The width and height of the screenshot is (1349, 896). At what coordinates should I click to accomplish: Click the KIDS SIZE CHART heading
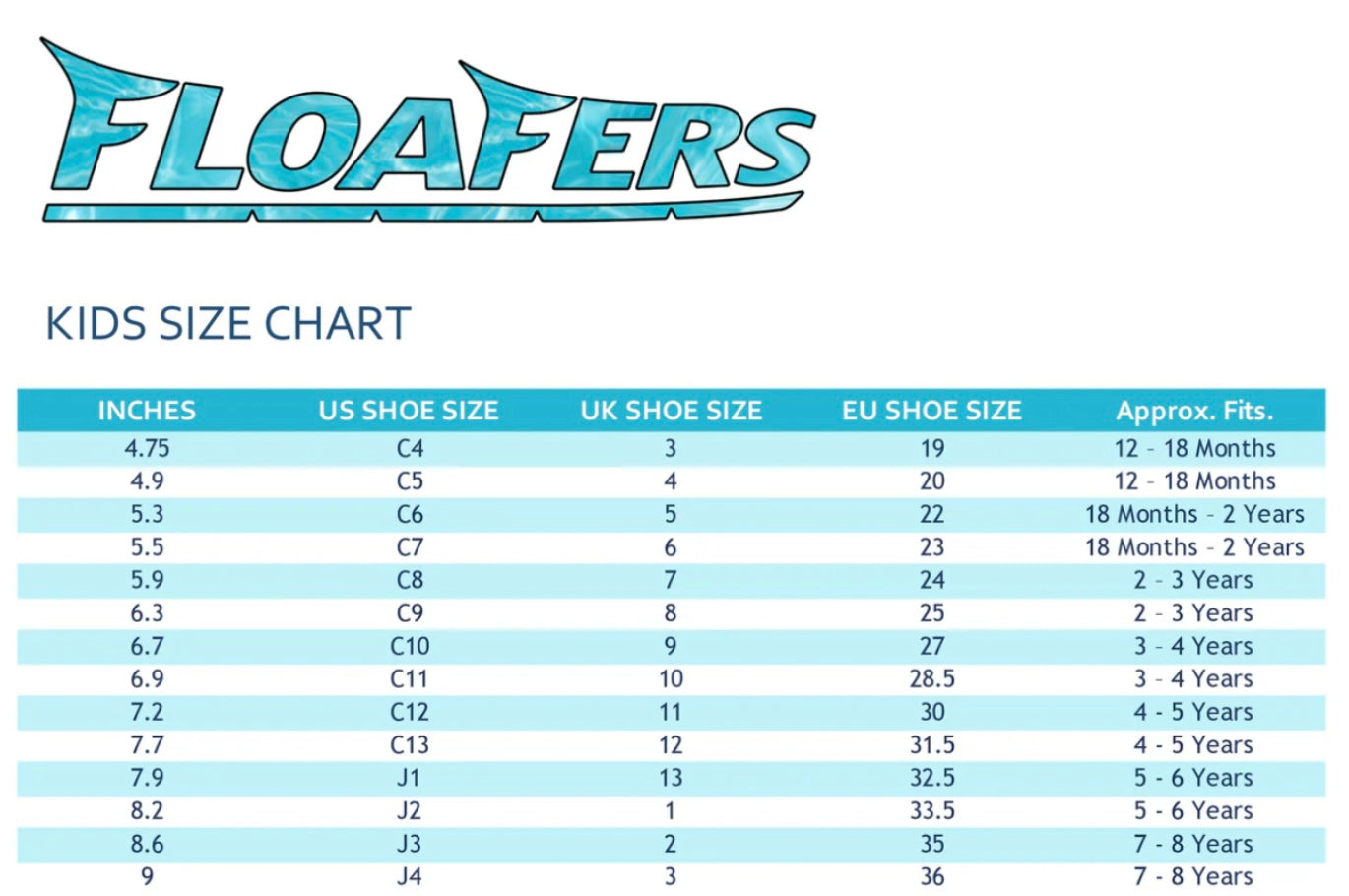[x=227, y=324]
